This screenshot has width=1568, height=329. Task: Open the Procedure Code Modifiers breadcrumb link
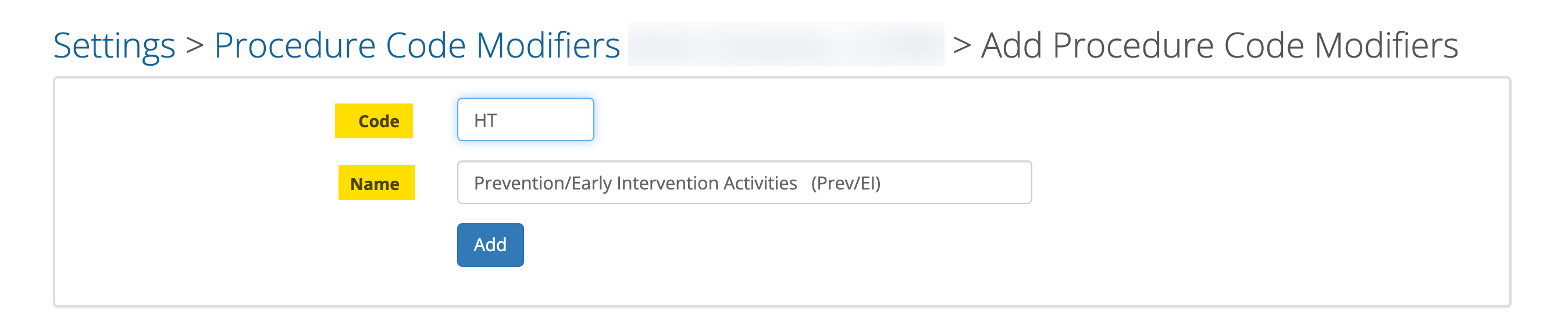pos(417,45)
